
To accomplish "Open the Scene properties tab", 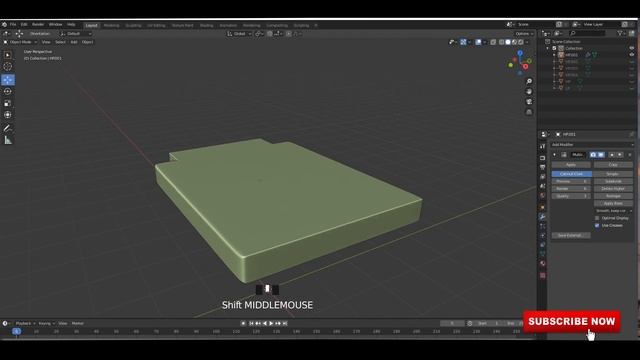I will 542,186.
